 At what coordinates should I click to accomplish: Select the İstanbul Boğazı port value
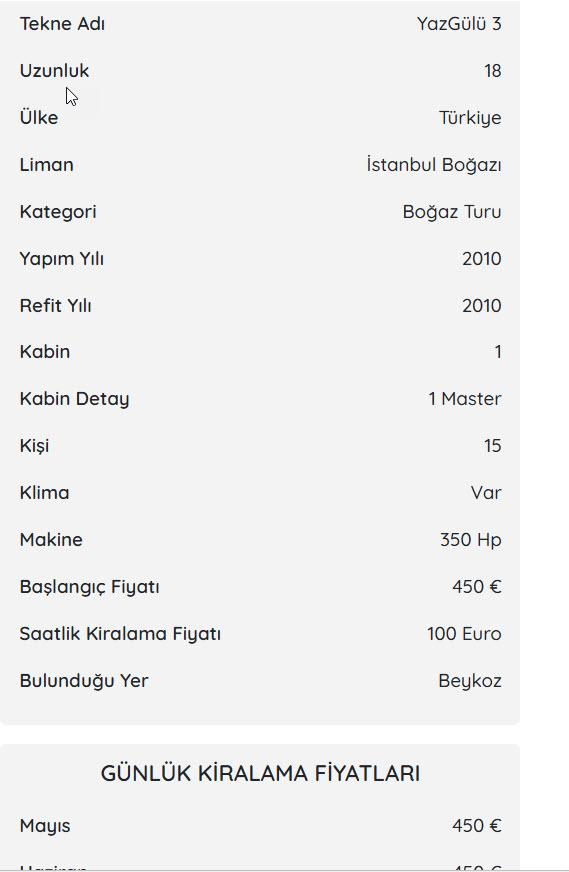coord(434,165)
